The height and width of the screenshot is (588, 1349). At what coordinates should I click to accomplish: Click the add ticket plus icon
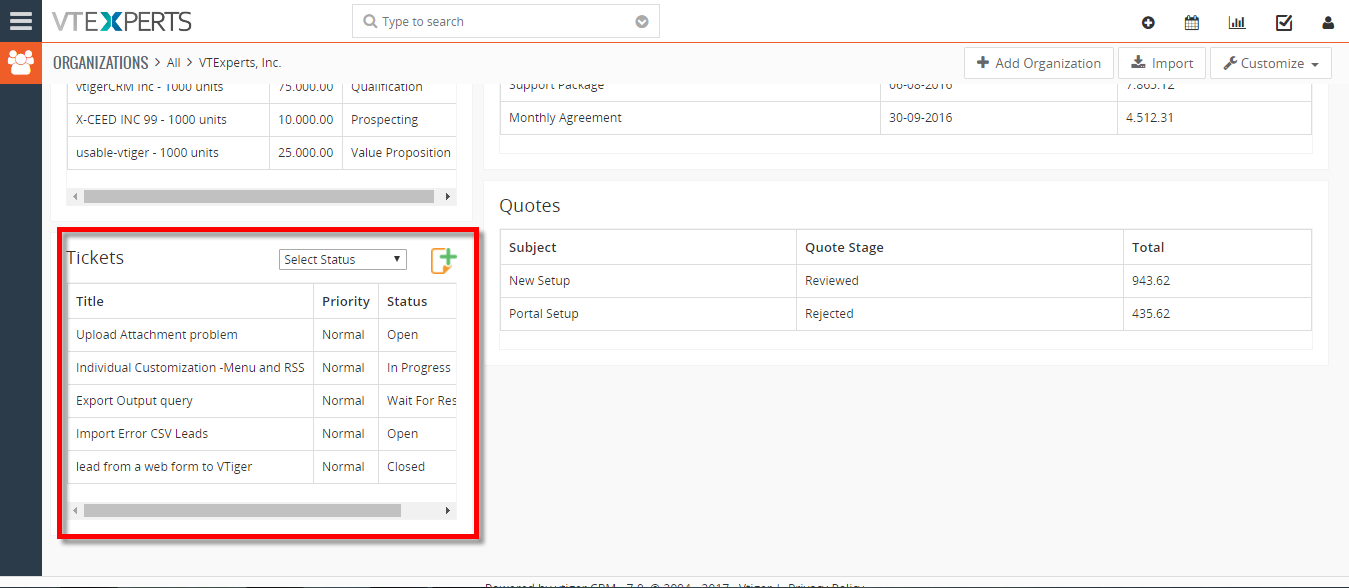pyautogui.click(x=443, y=260)
